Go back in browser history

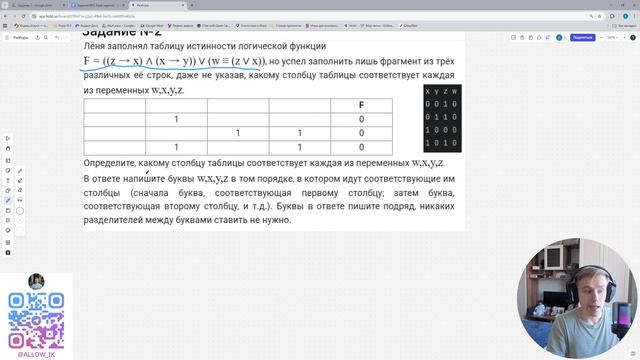(5, 16)
